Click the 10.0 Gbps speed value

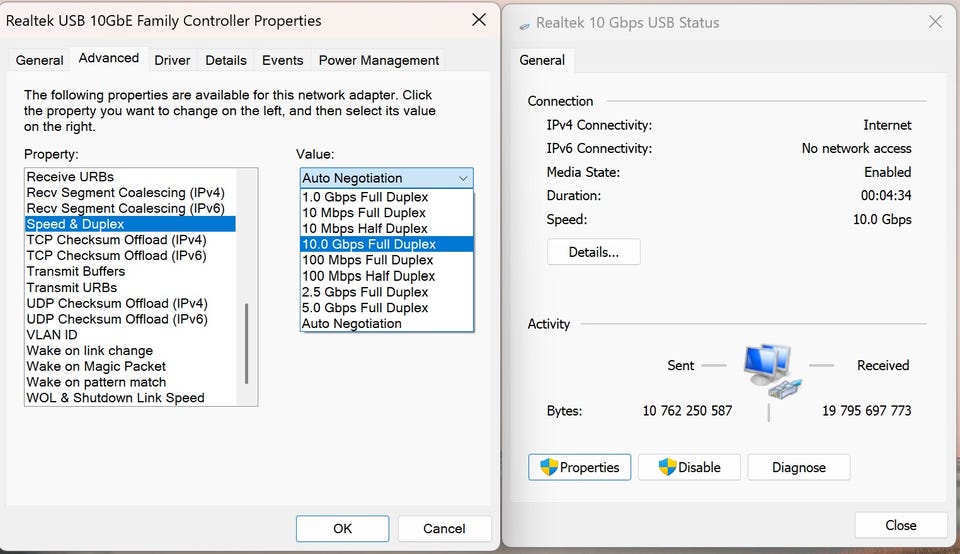(x=882, y=219)
